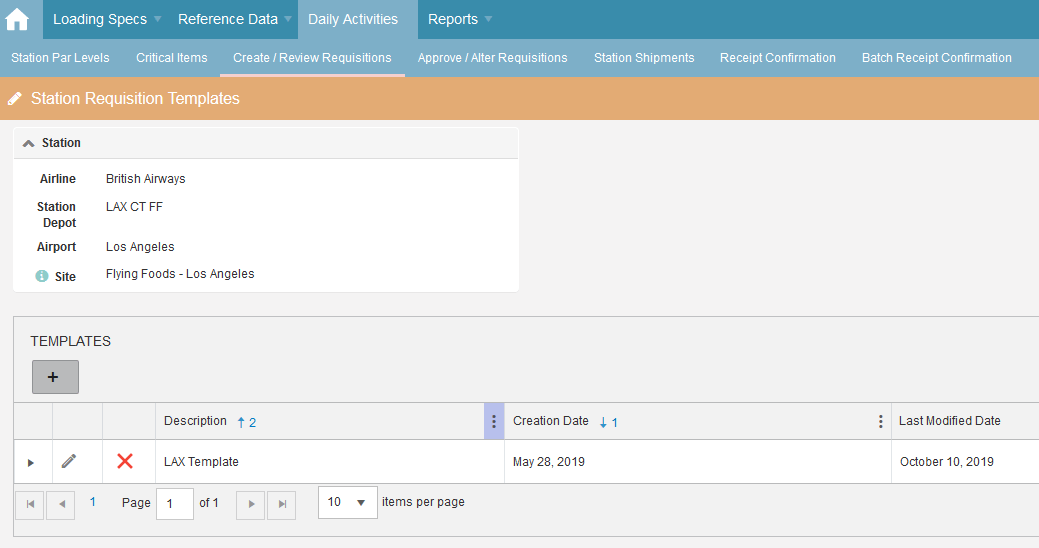Open Batch Receipt Confirmation tab
This screenshot has width=1039, height=548.
936,58
